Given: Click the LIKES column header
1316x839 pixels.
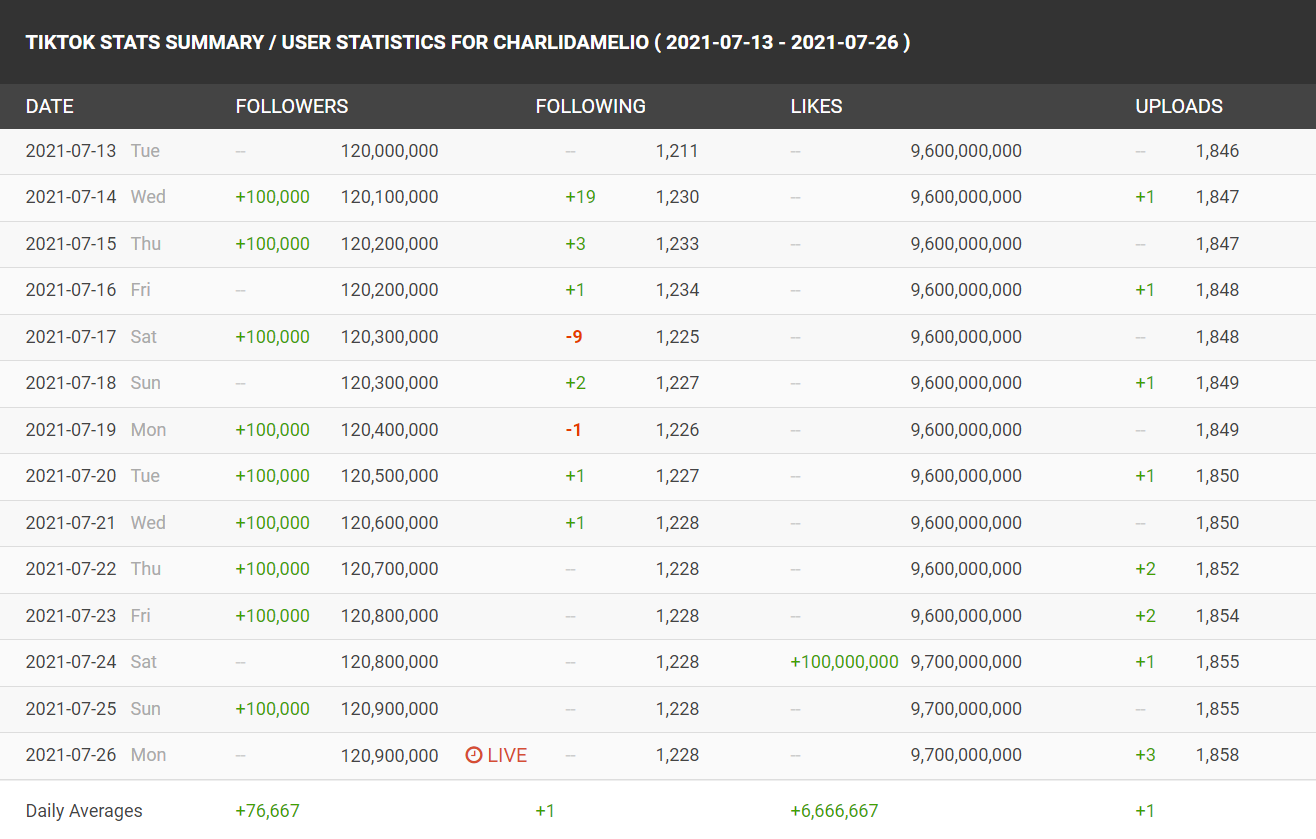Looking at the screenshot, I should point(816,106).
